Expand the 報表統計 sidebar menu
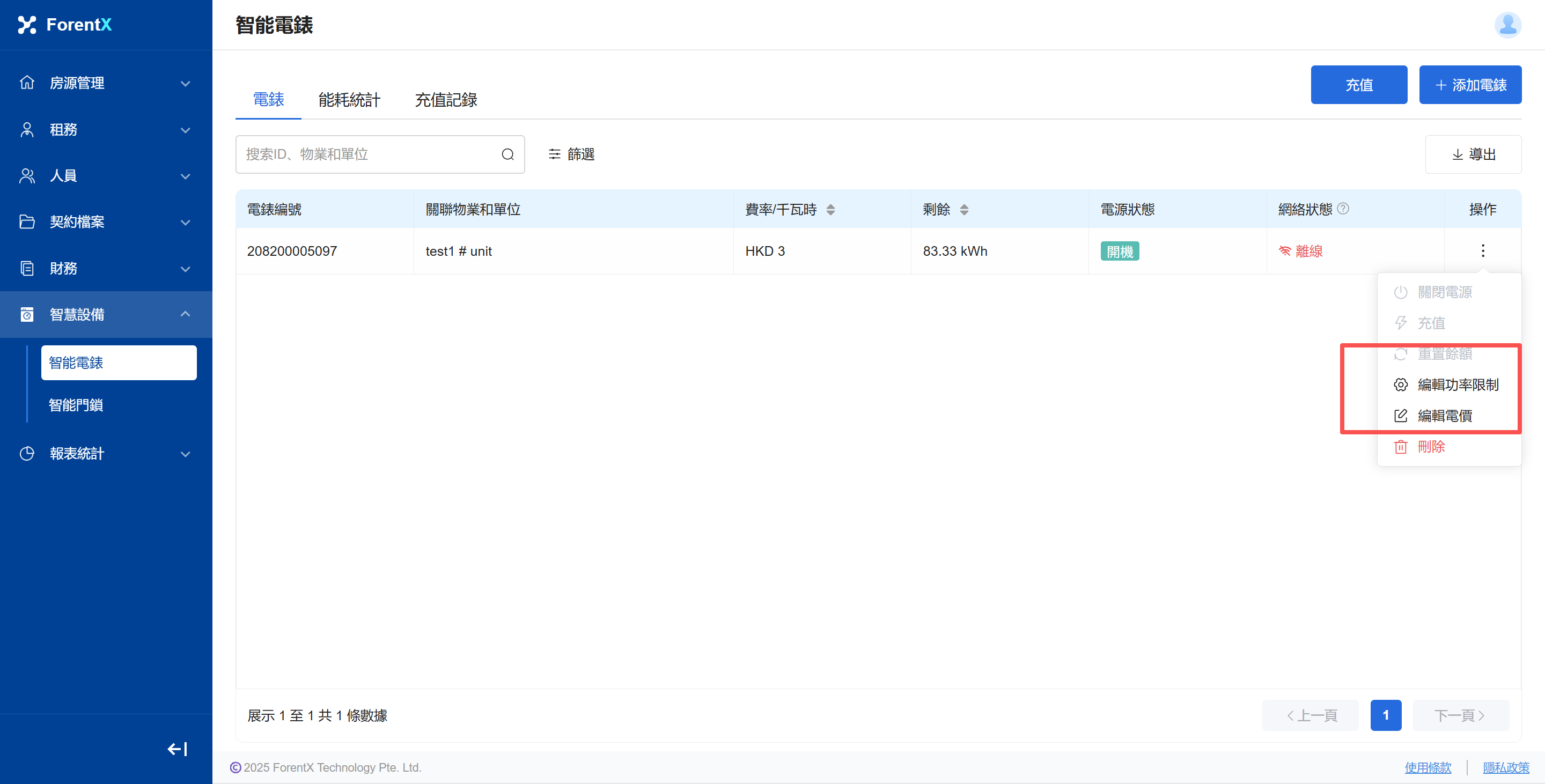The height and width of the screenshot is (784, 1545). click(106, 454)
